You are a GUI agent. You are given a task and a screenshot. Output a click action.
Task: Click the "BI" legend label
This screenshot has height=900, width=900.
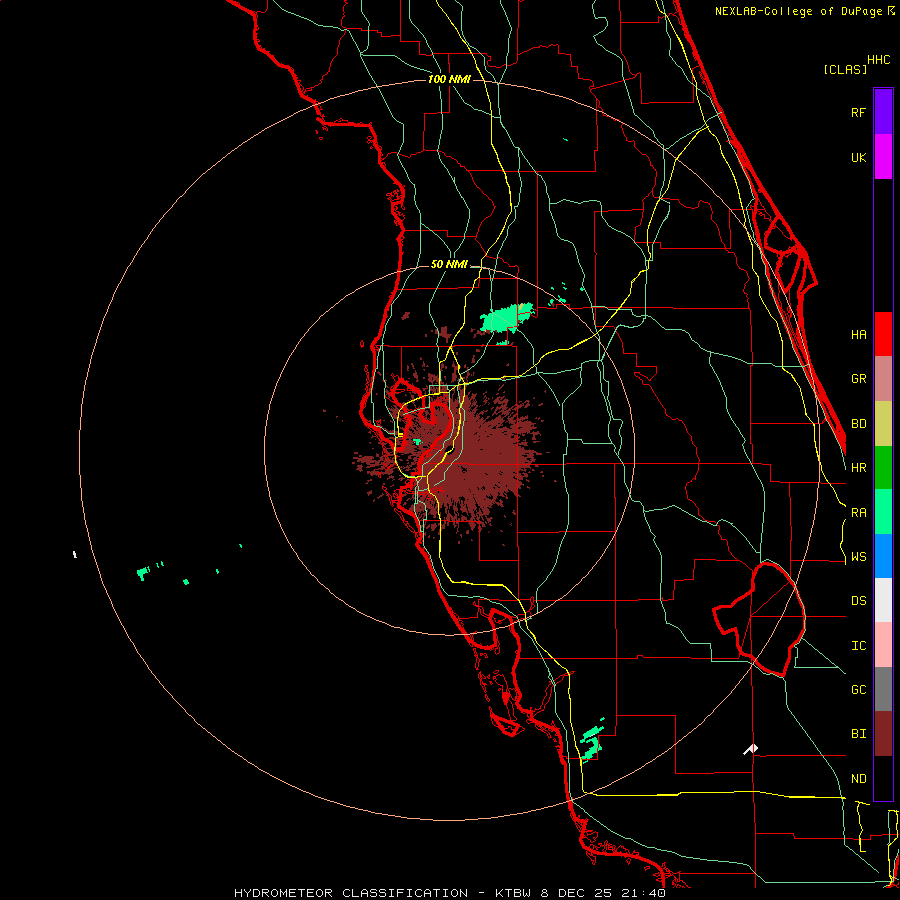858,734
